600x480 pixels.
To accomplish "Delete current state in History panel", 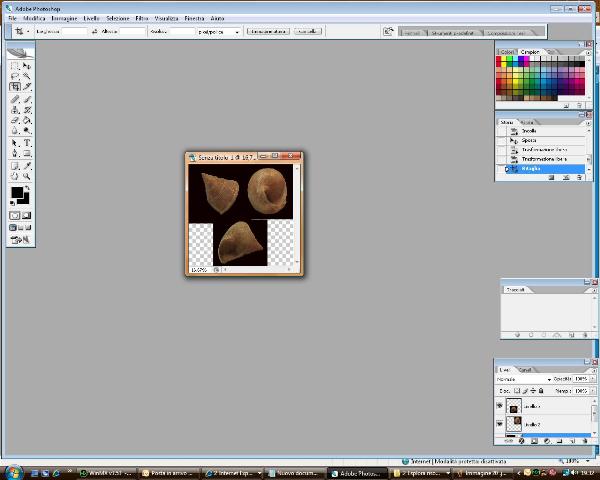I will tap(579, 177).
